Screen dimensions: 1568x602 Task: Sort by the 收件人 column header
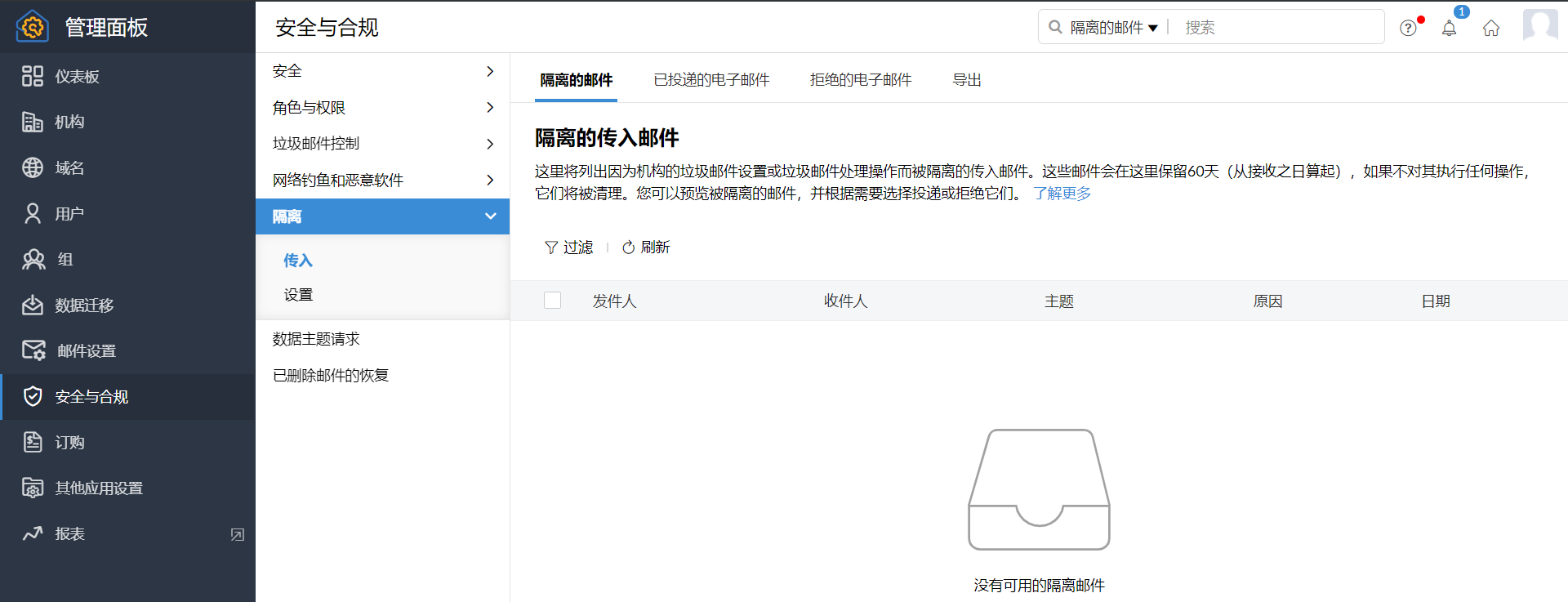(x=845, y=301)
